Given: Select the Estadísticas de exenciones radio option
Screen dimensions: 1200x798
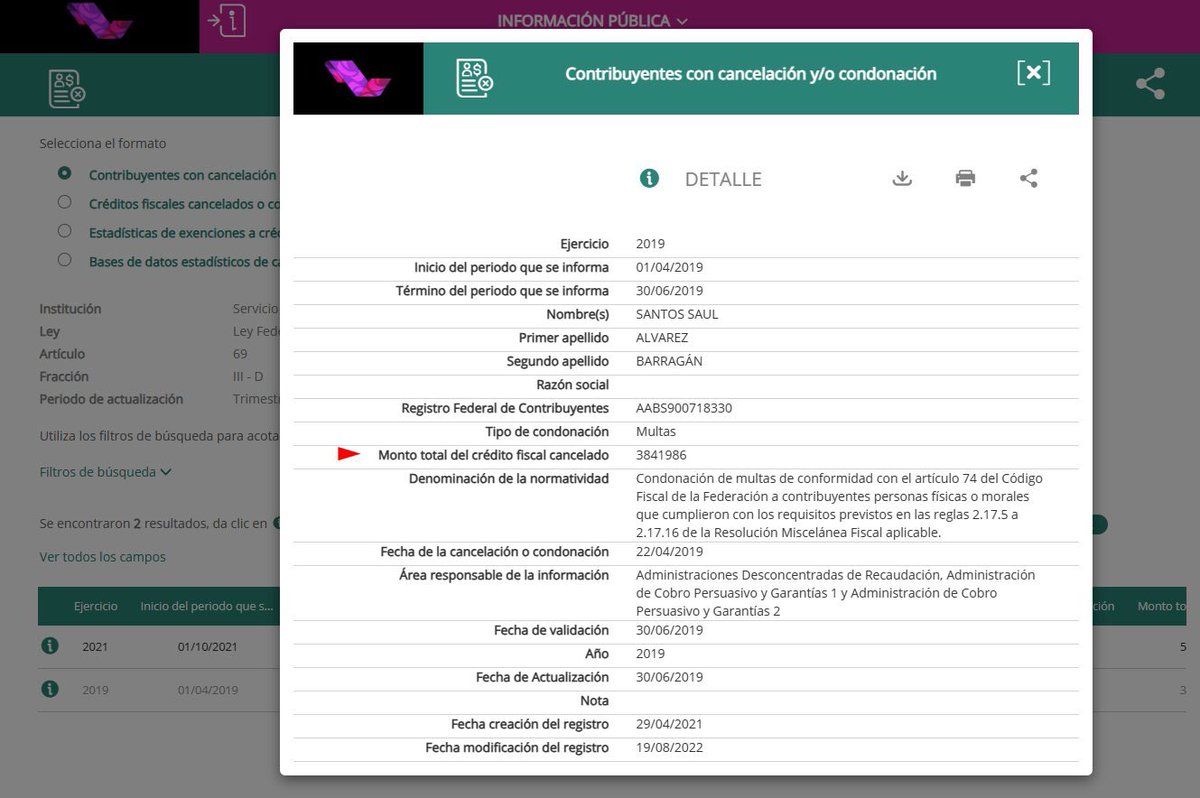Looking at the screenshot, I should [65, 231].
